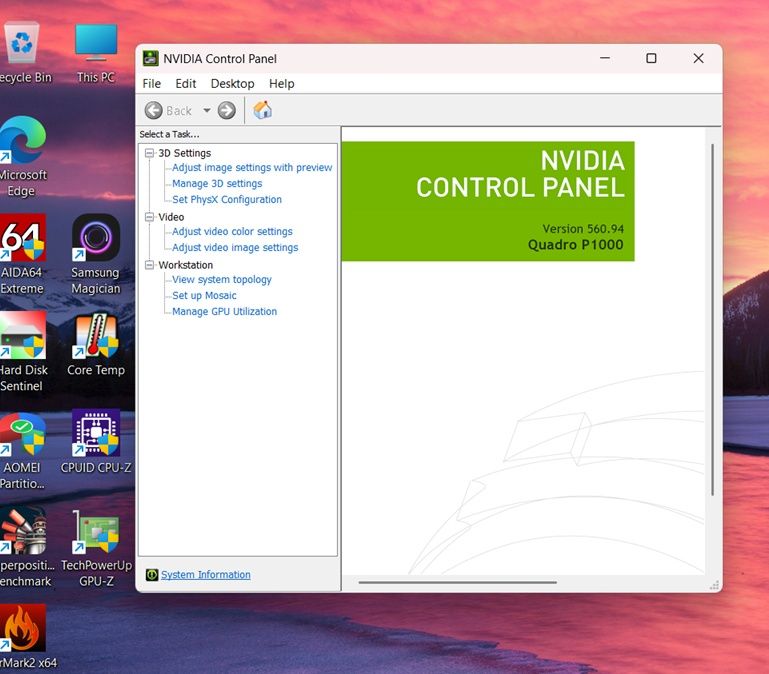Go to the Home page icon
The width and height of the screenshot is (769, 674).
coord(262,110)
